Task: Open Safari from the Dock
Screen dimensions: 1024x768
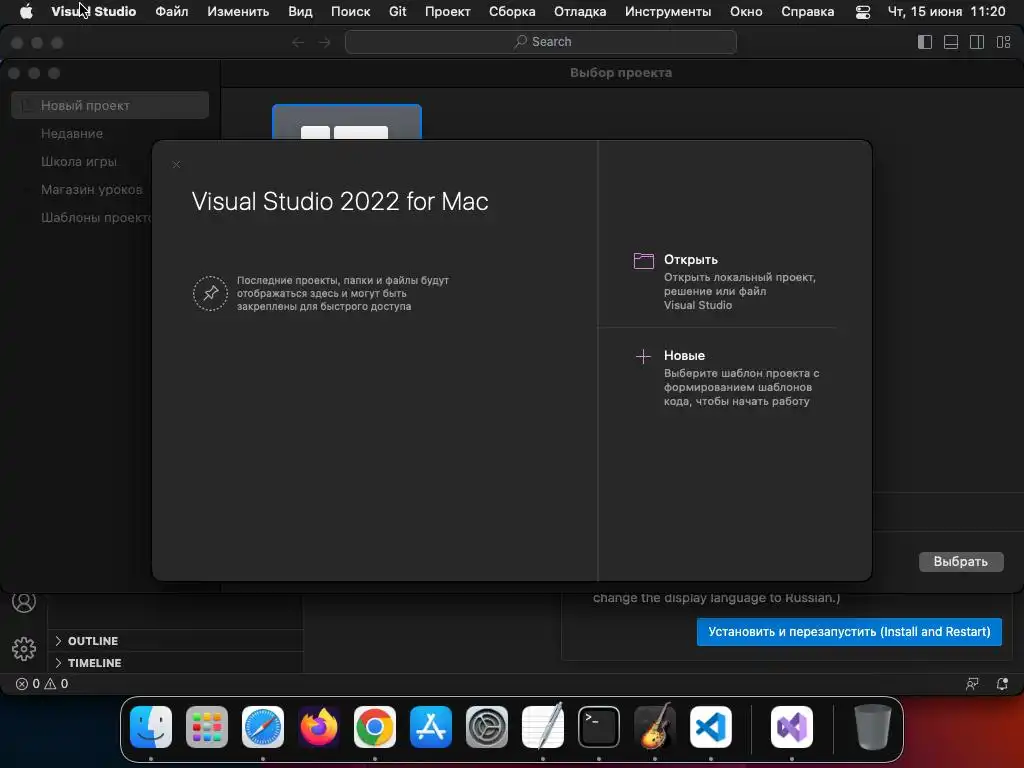Action: (263, 727)
